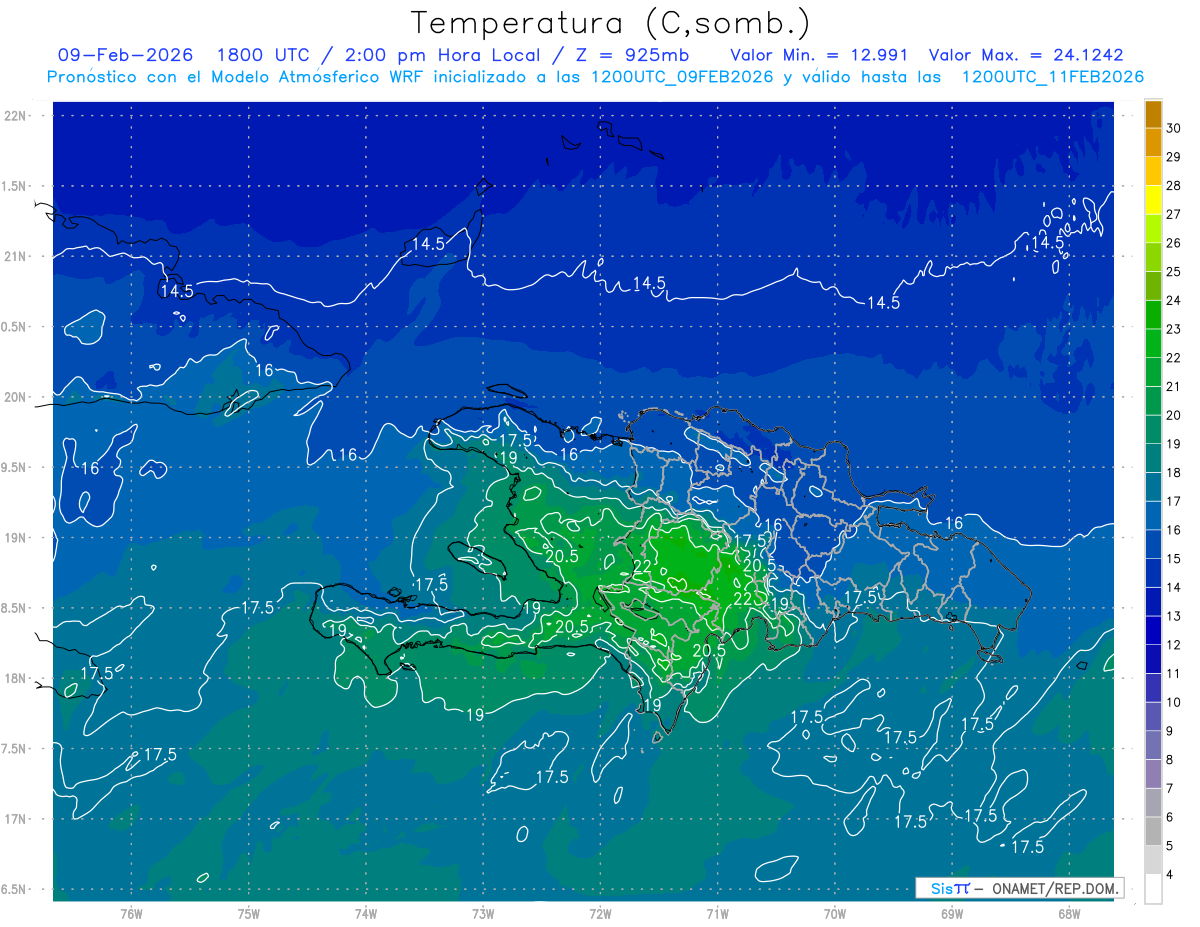Viewport: 1200px width, 927px height.
Task: Click the "75W" longitude axis label
Action: (x=249, y=913)
